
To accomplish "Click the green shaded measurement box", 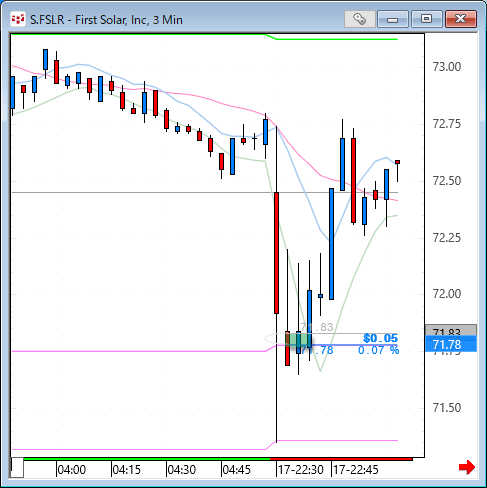I will (299, 339).
